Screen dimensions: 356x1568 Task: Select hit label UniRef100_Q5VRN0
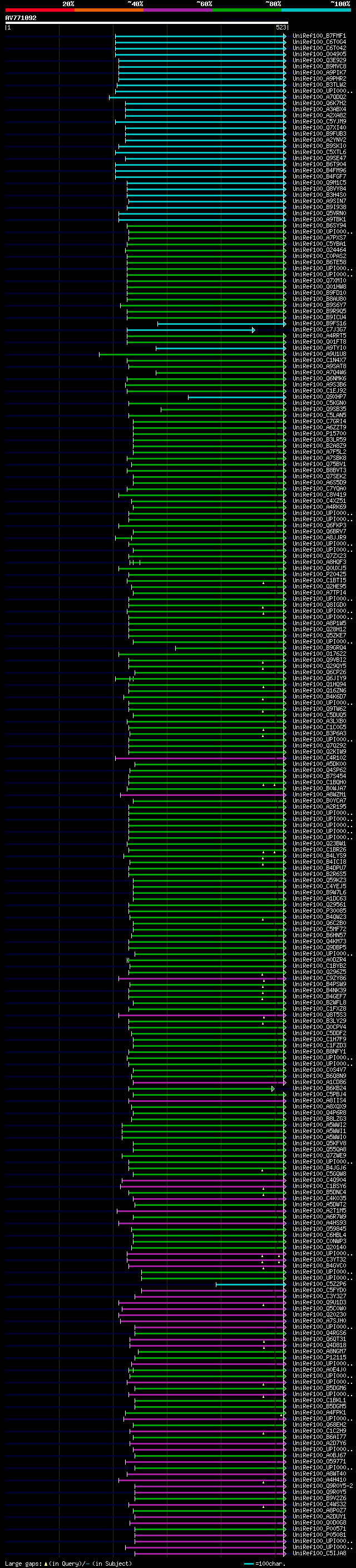coord(319,214)
